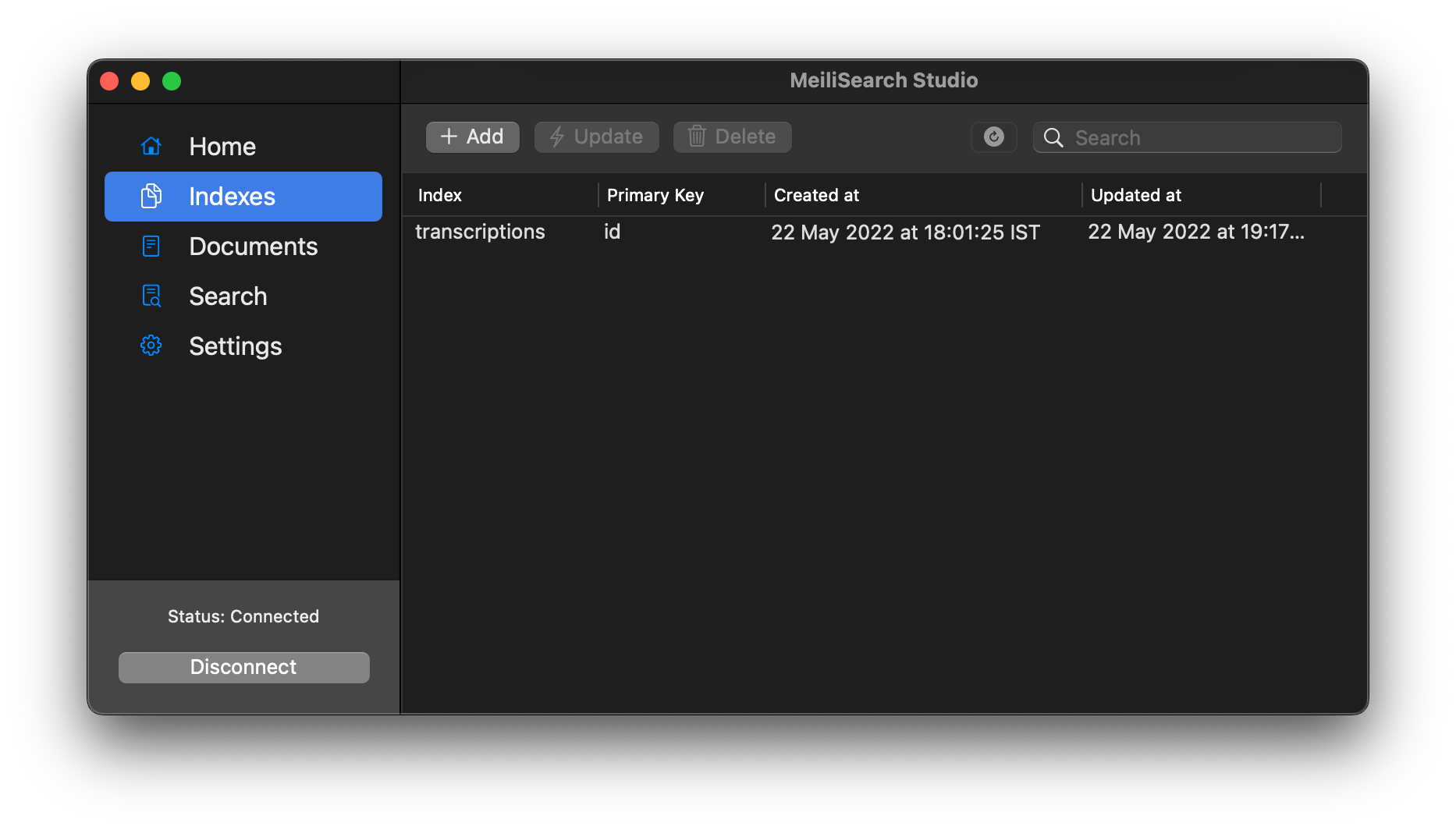
Task: Click the Search document-magnifier icon in sidebar
Action: pos(151,296)
